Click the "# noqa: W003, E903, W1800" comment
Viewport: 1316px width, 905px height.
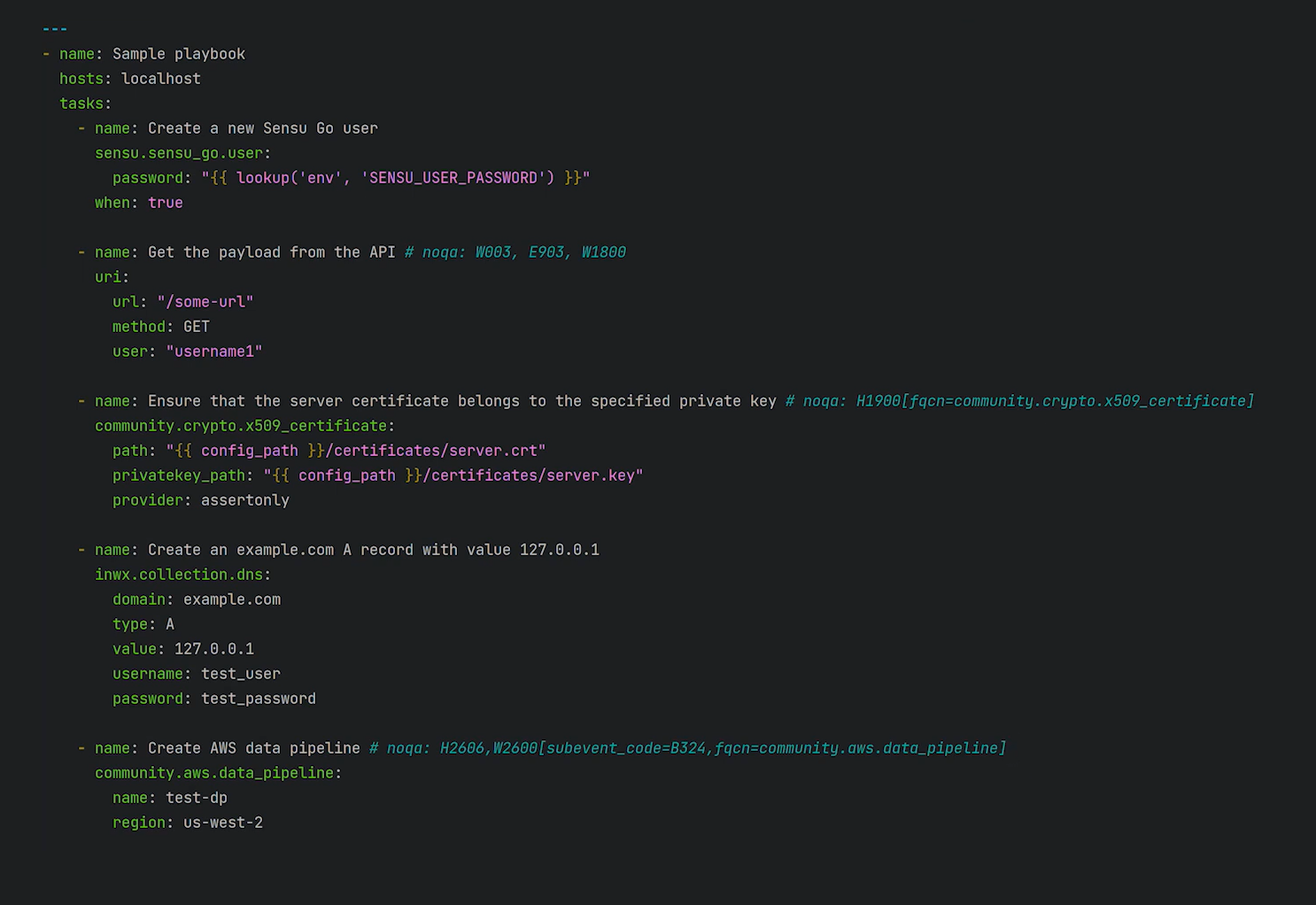pos(515,252)
